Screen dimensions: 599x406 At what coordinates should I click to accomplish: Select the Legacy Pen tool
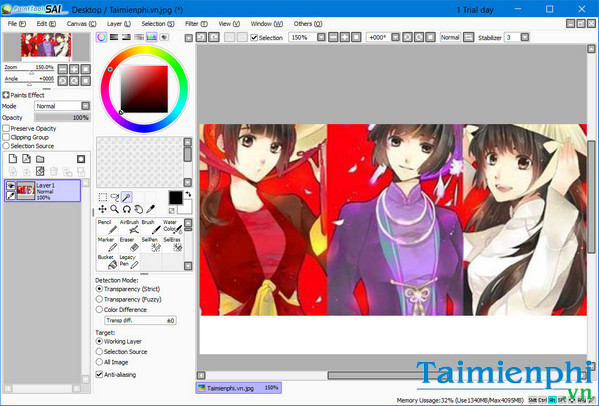click(130, 262)
